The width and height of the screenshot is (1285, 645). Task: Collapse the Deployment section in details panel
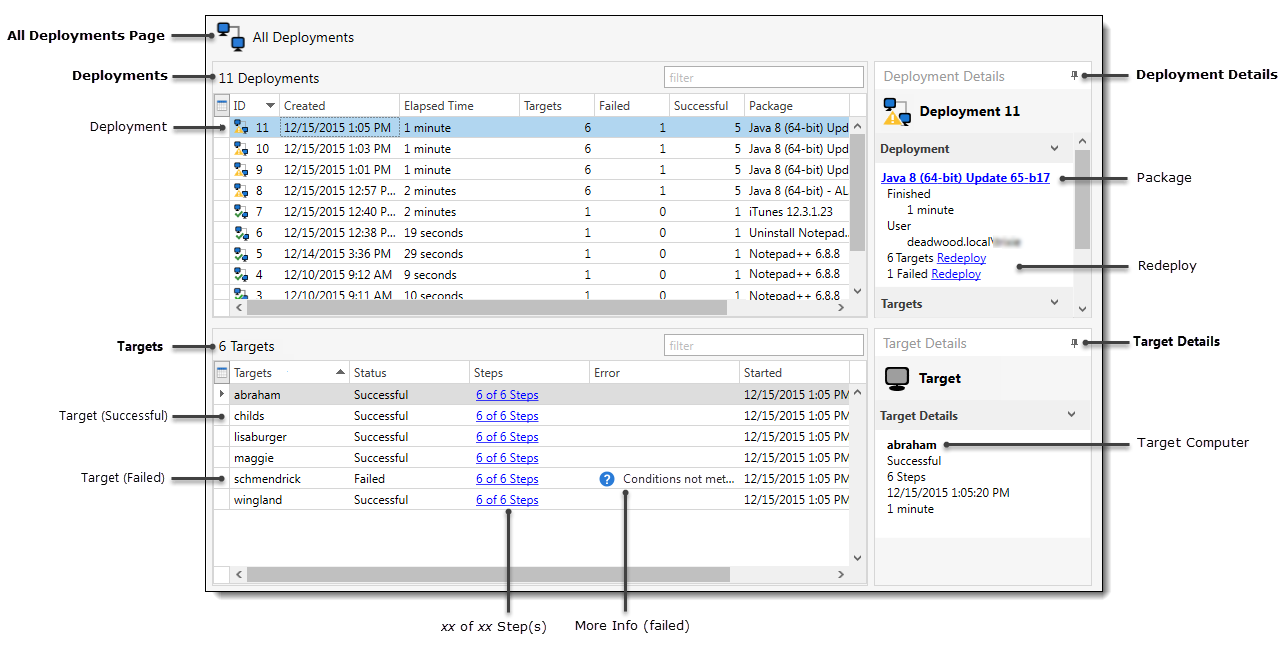point(1054,149)
